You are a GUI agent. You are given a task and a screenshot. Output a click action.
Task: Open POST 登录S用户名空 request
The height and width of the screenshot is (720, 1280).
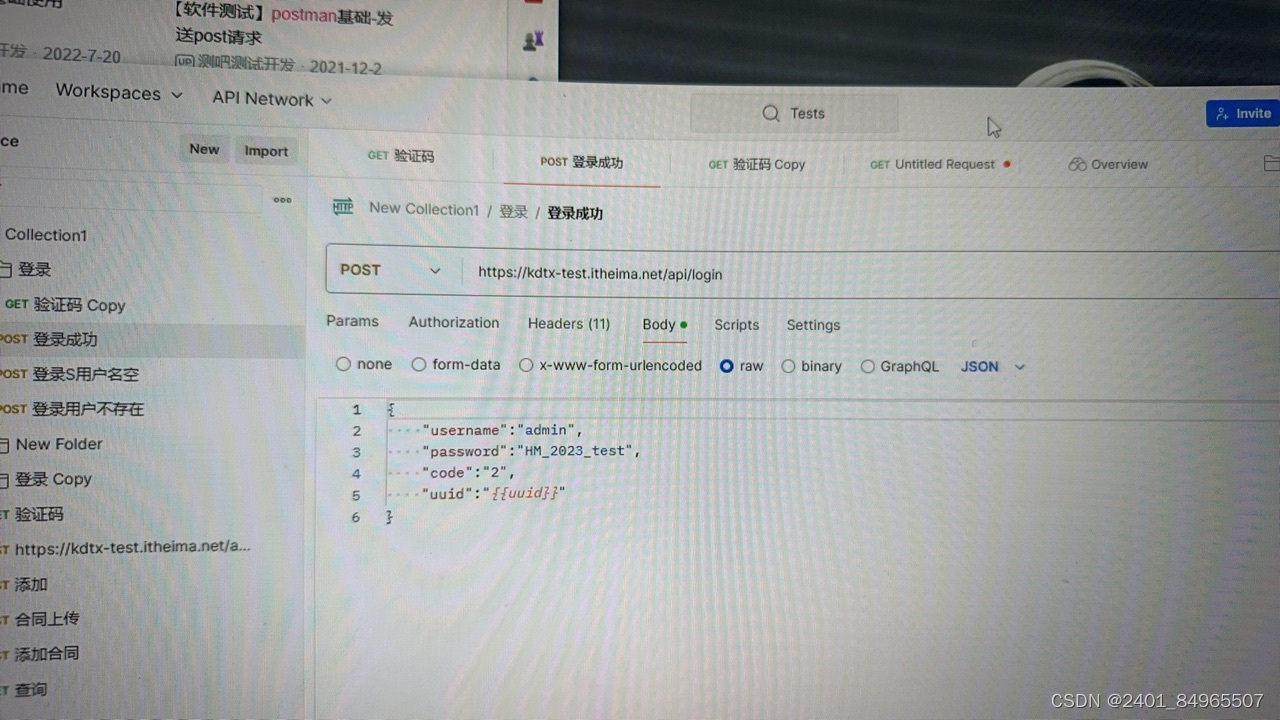[x=69, y=374]
